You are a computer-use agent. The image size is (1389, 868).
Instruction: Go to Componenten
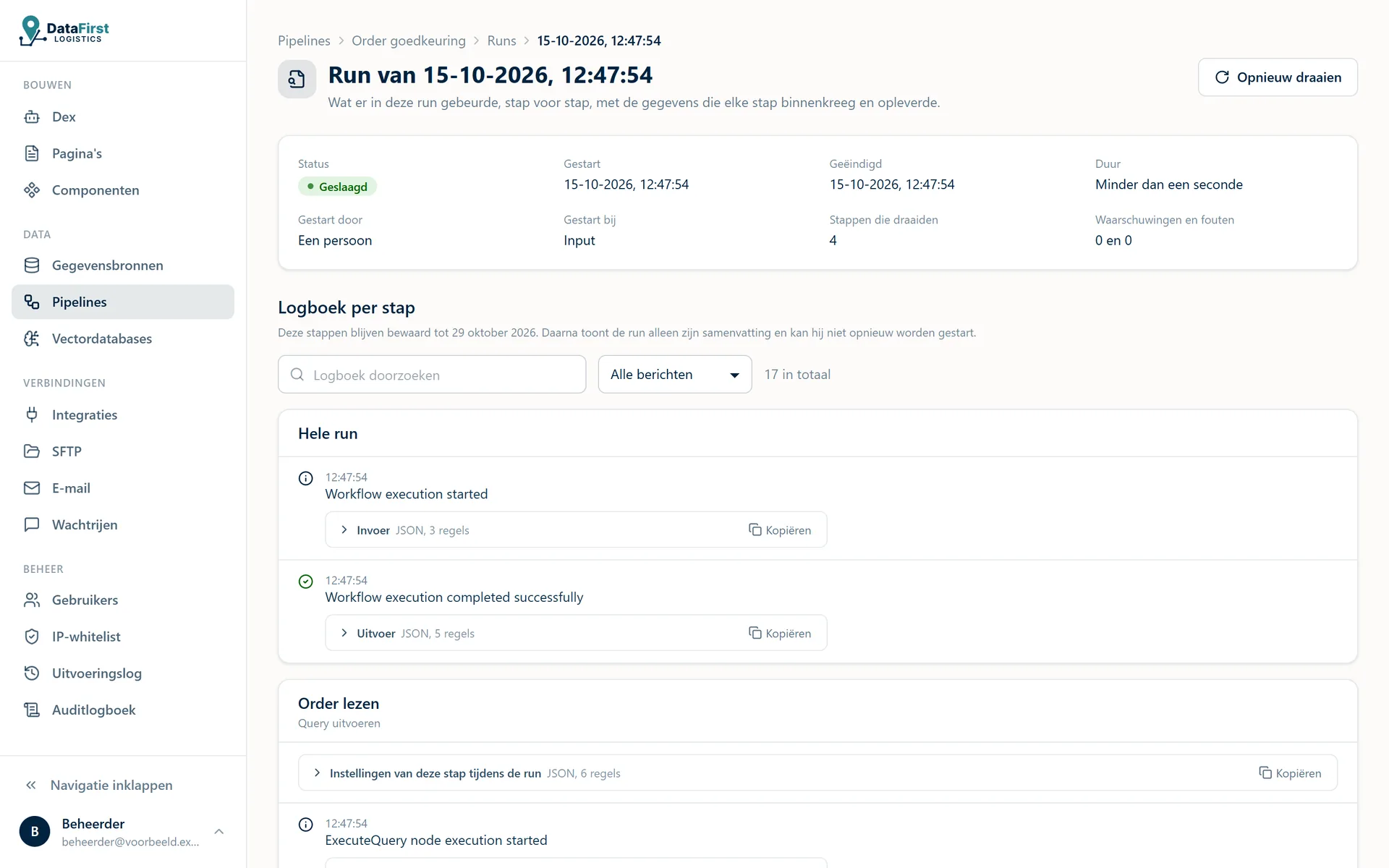123,190
